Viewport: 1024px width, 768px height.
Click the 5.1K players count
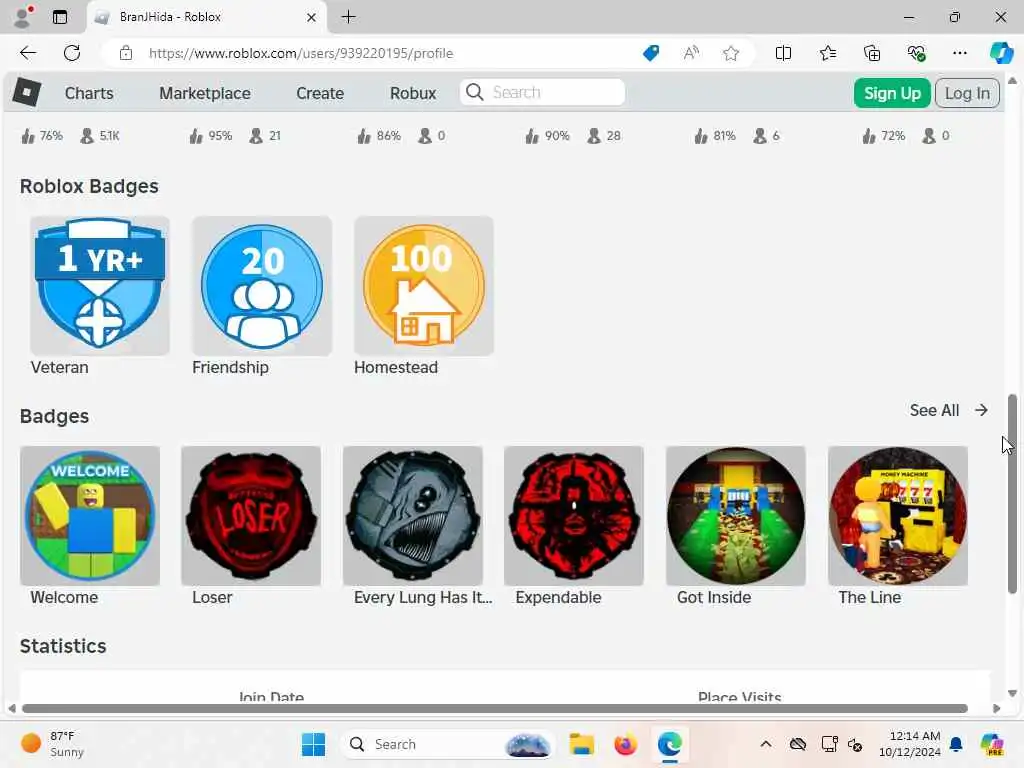(110, 136)
